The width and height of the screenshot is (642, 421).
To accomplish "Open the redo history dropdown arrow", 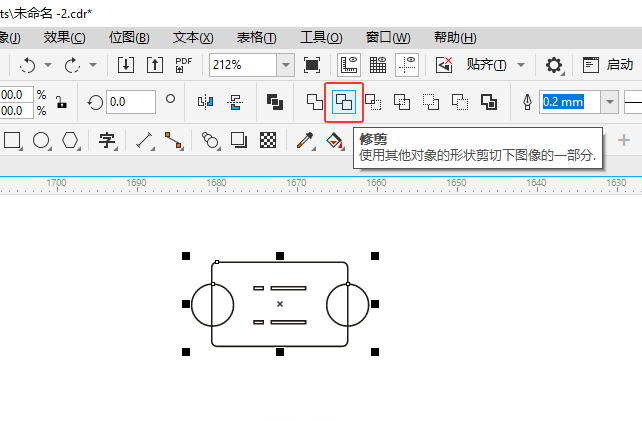I will point(93,65).
